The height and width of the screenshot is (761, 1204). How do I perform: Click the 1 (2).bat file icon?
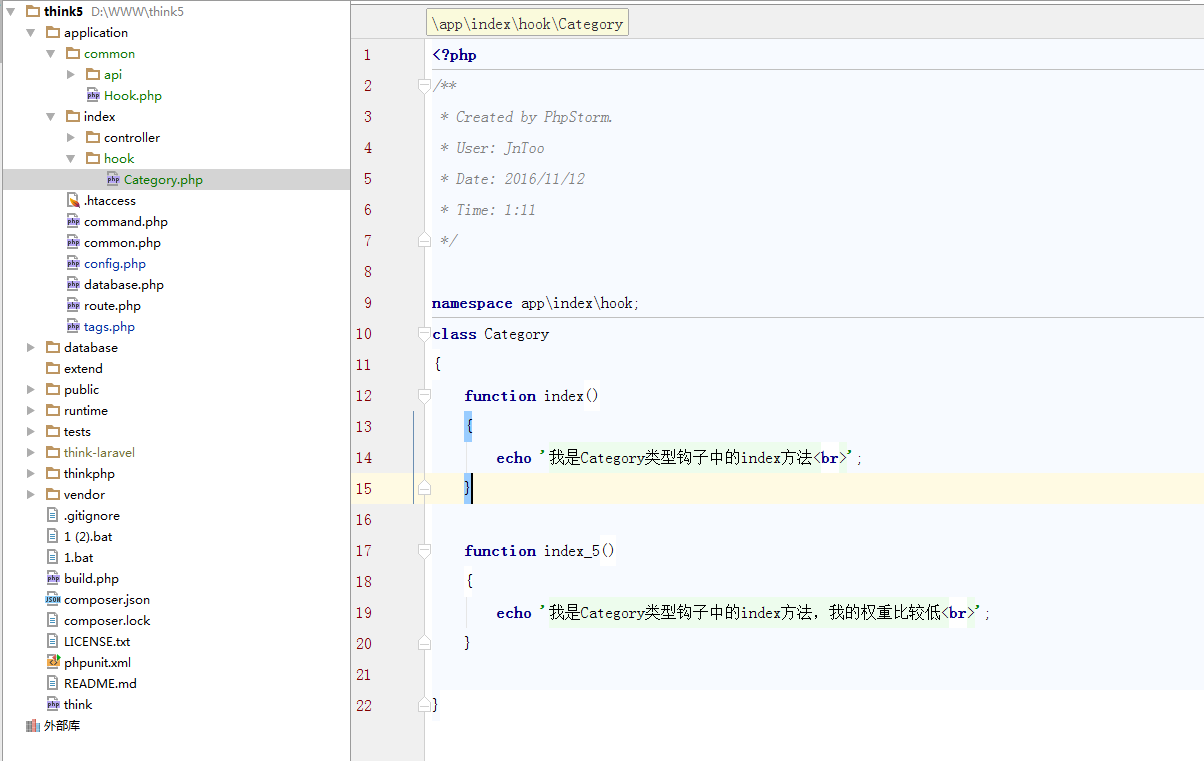53,536
